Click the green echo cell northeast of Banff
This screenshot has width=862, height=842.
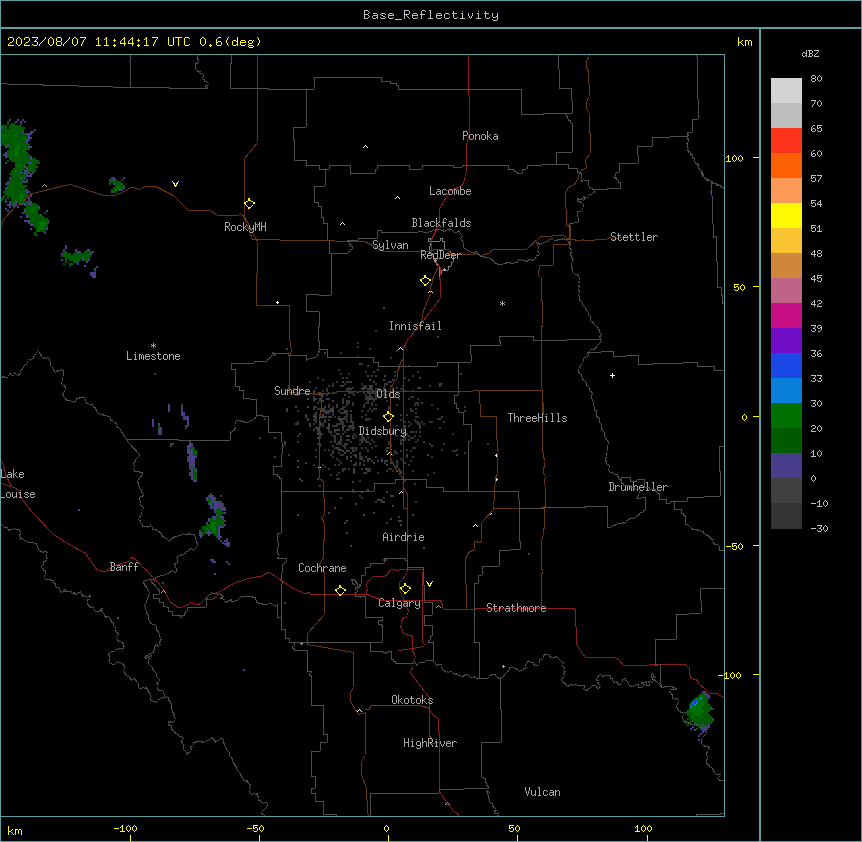pos(214,520)
